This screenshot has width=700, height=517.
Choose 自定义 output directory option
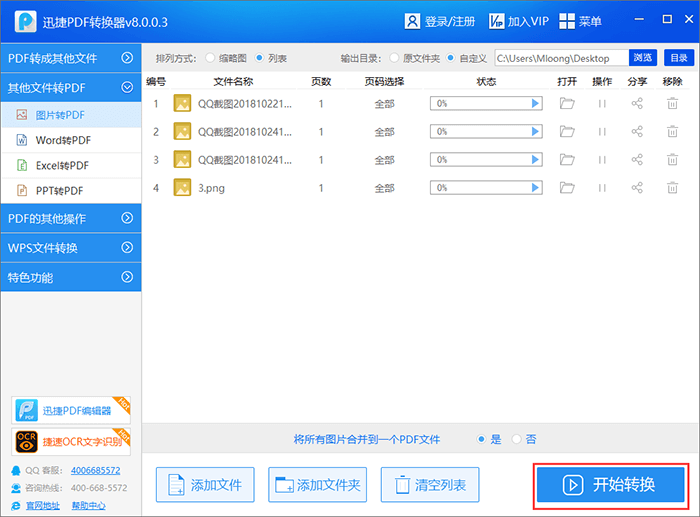coord(450,58)
